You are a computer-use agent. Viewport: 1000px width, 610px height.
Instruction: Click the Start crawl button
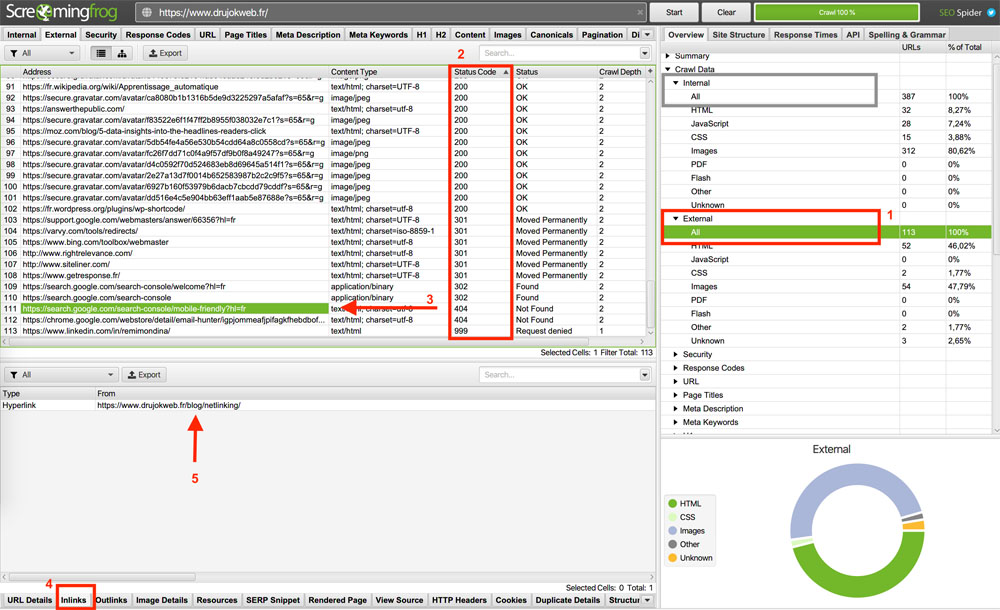(x=674, y=12)
